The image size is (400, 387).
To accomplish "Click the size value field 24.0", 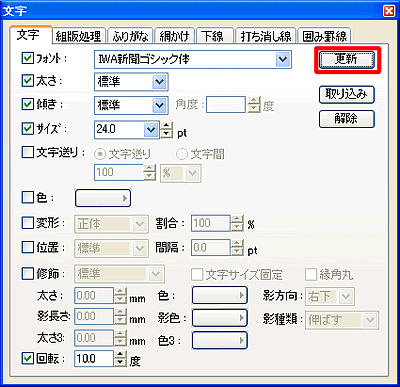I will pos(119,130).
